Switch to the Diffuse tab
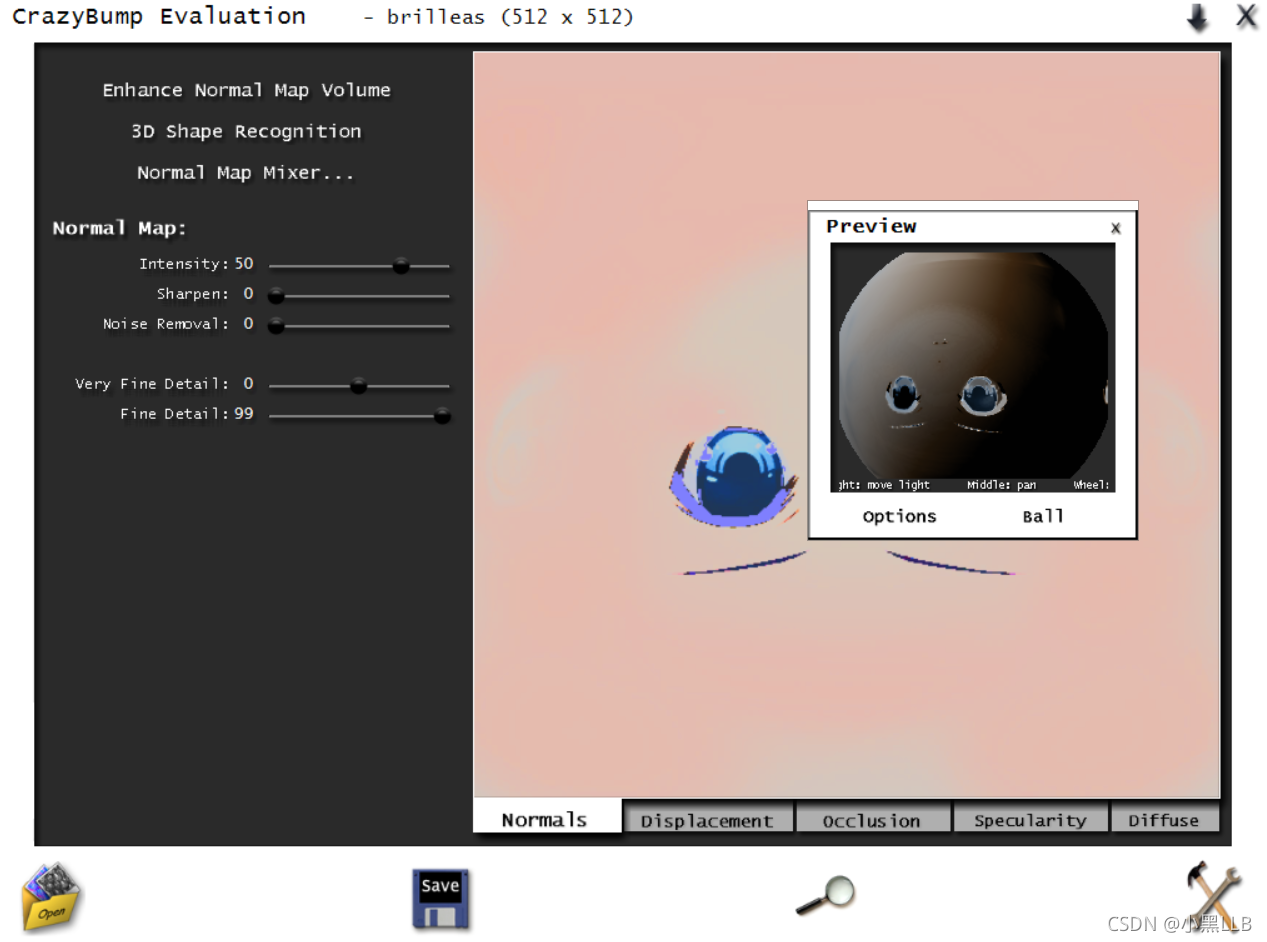The width and height of the screenshot is (1267, 942). (x=1164, y=820)
